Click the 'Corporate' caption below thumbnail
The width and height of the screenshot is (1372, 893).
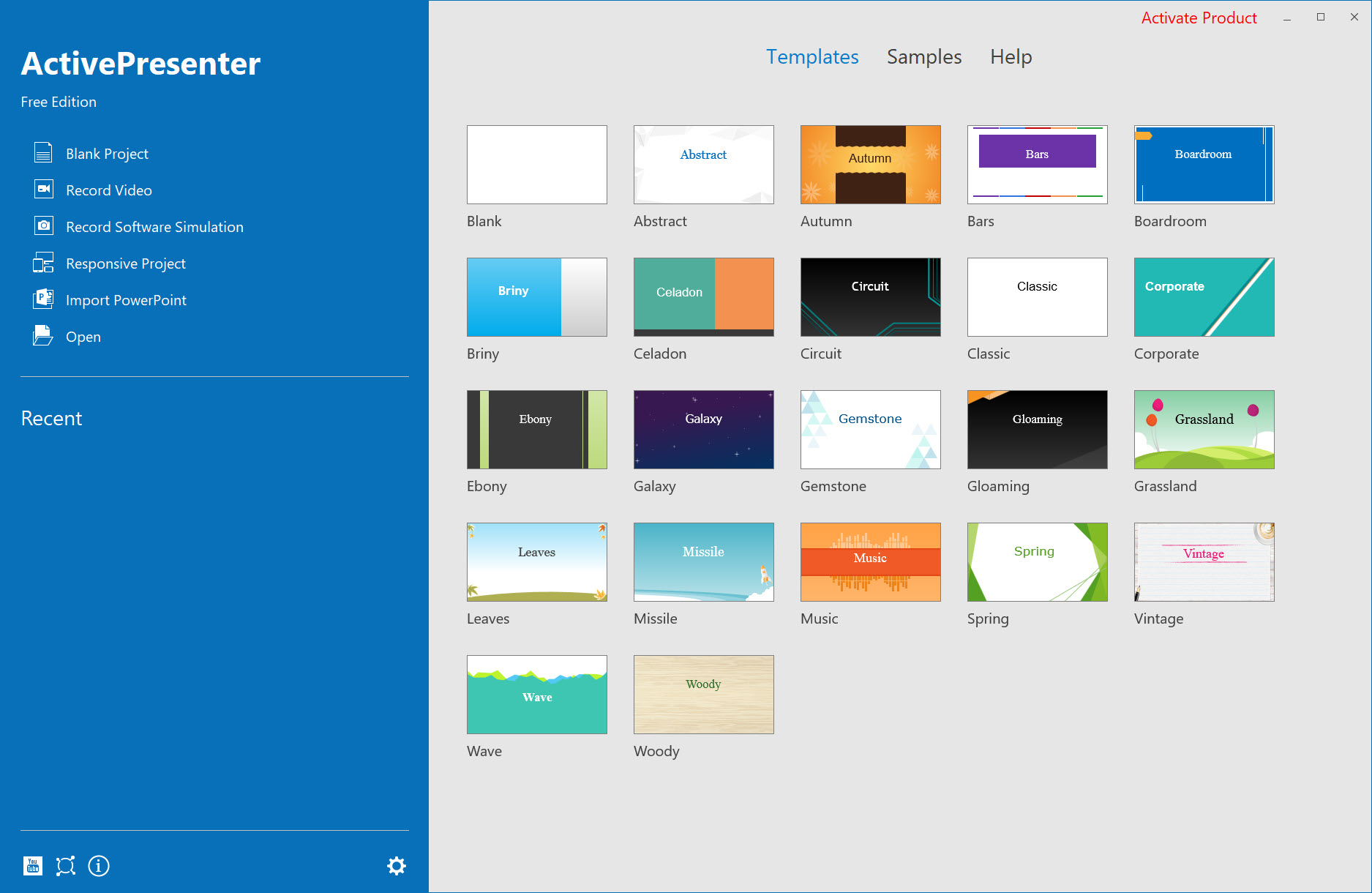[1166, 354]
